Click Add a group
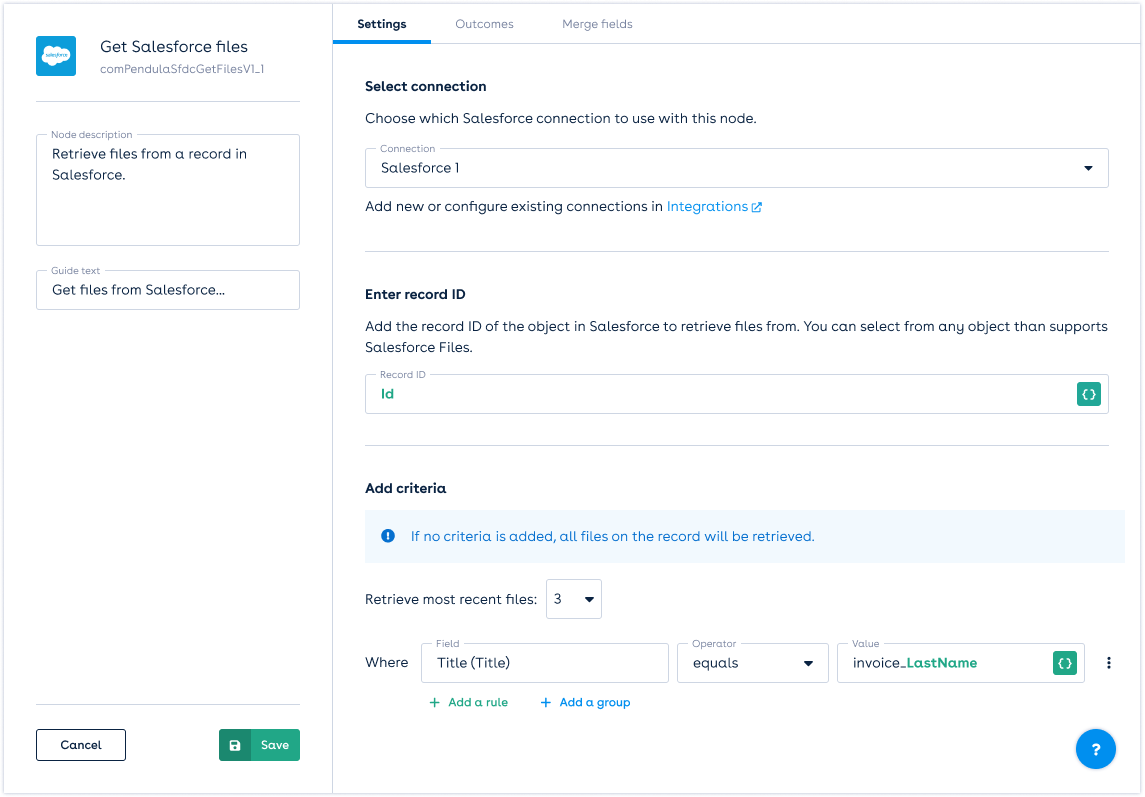The width and height of the screenshot is (1145, 797). point(585,702)
